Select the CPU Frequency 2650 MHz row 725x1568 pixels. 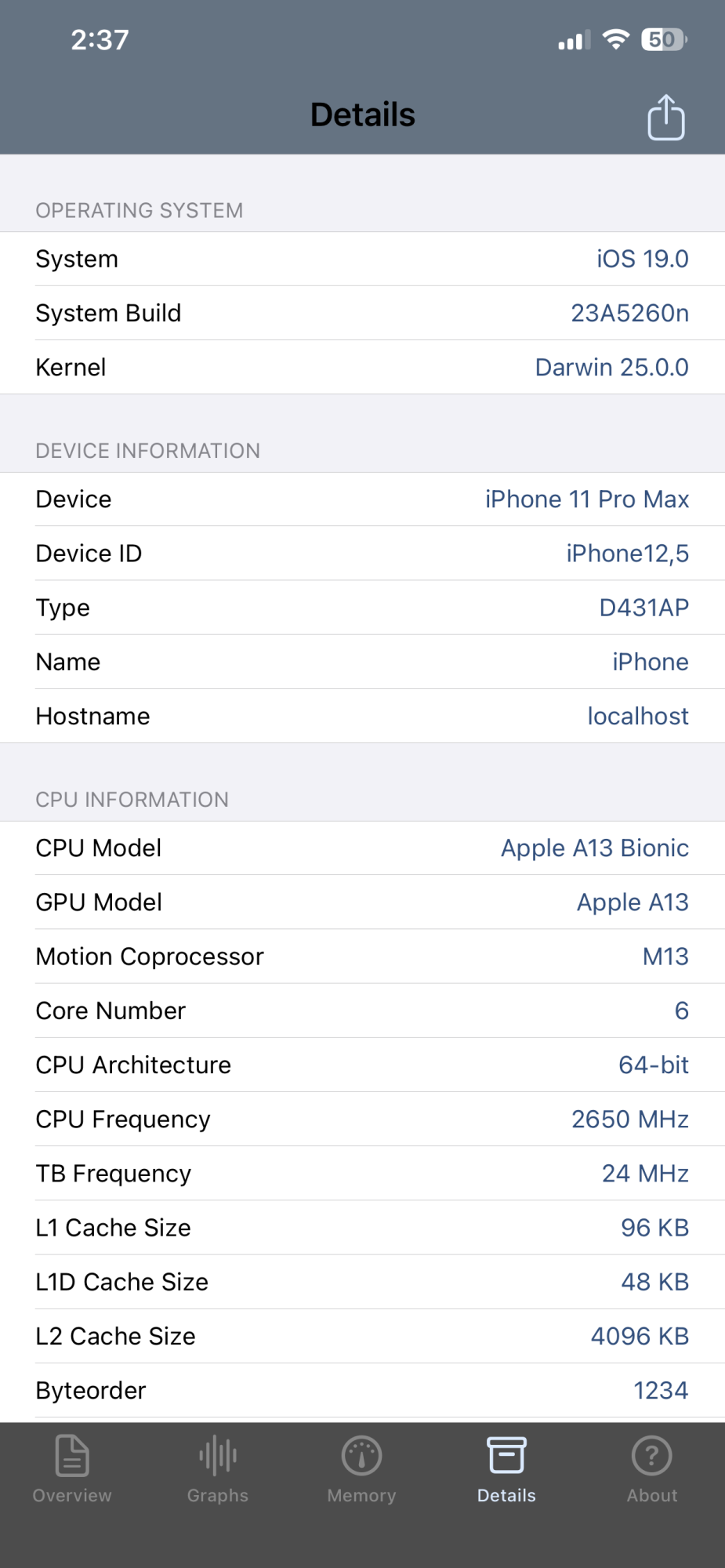(362, 1119)
